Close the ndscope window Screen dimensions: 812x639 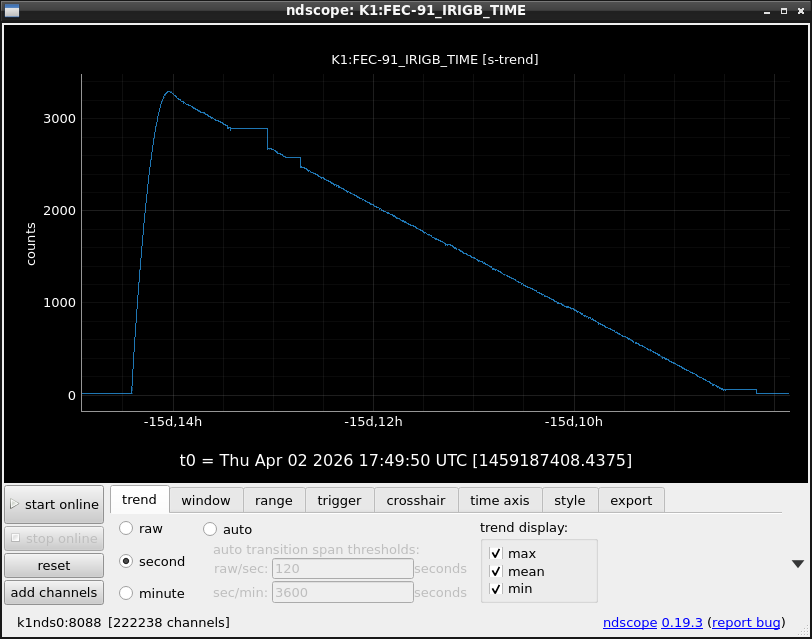799,10
